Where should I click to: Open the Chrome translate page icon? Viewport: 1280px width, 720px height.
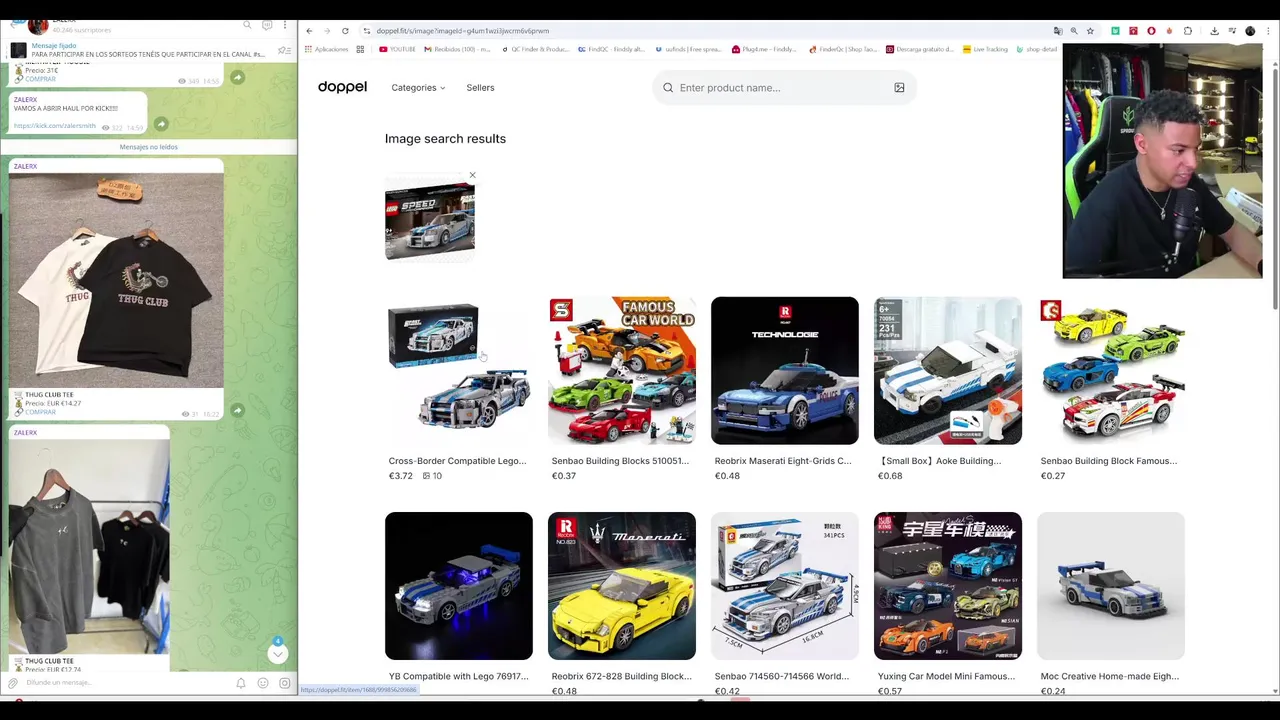tap(1058, 31)
